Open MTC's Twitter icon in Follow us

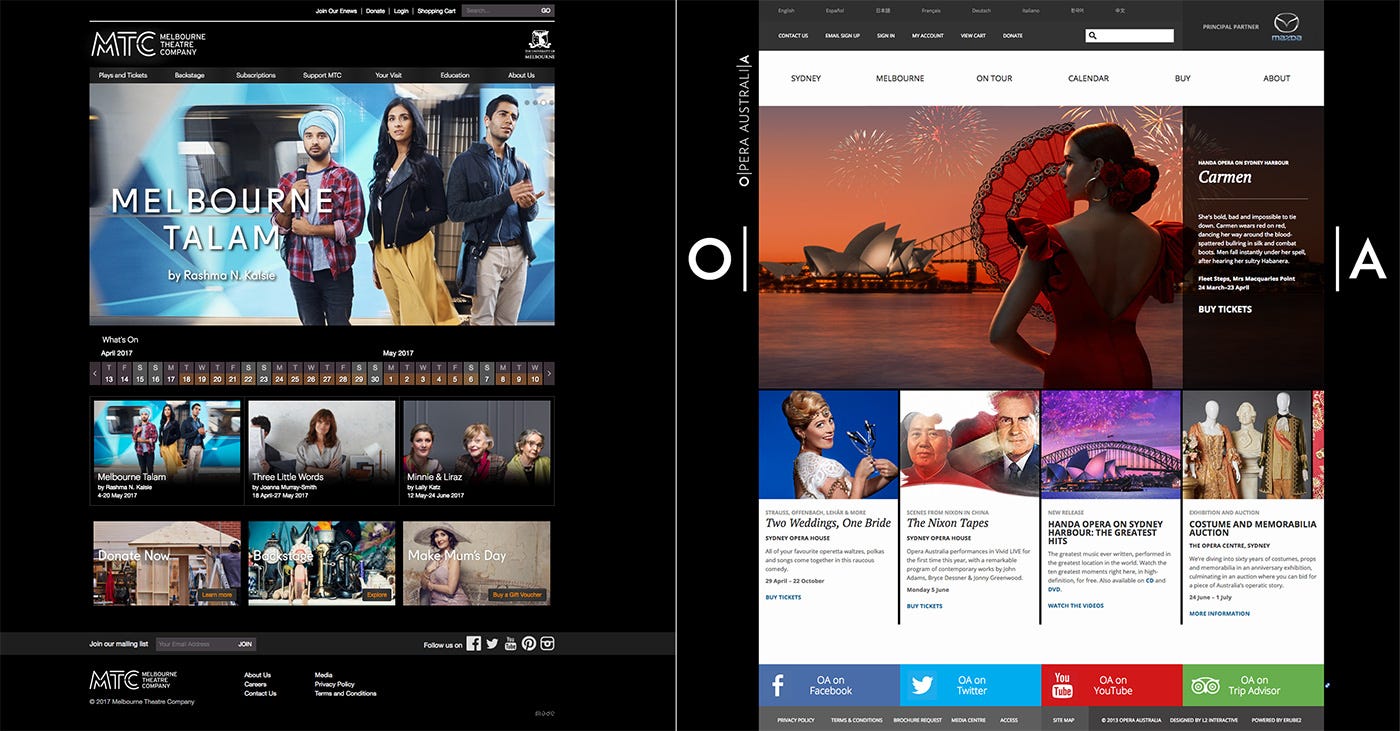(x=492, y=644)
